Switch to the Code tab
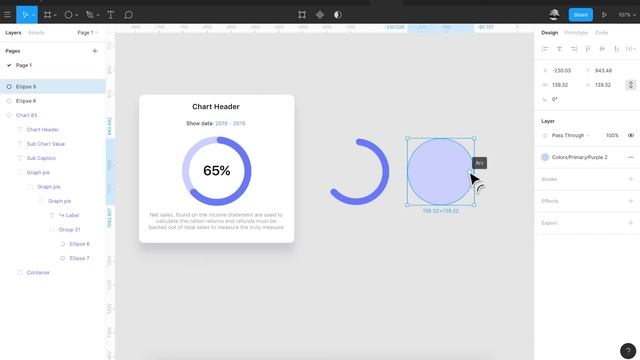Image resolution: width=640 pixels, height=360 pixels. (601, 33)
